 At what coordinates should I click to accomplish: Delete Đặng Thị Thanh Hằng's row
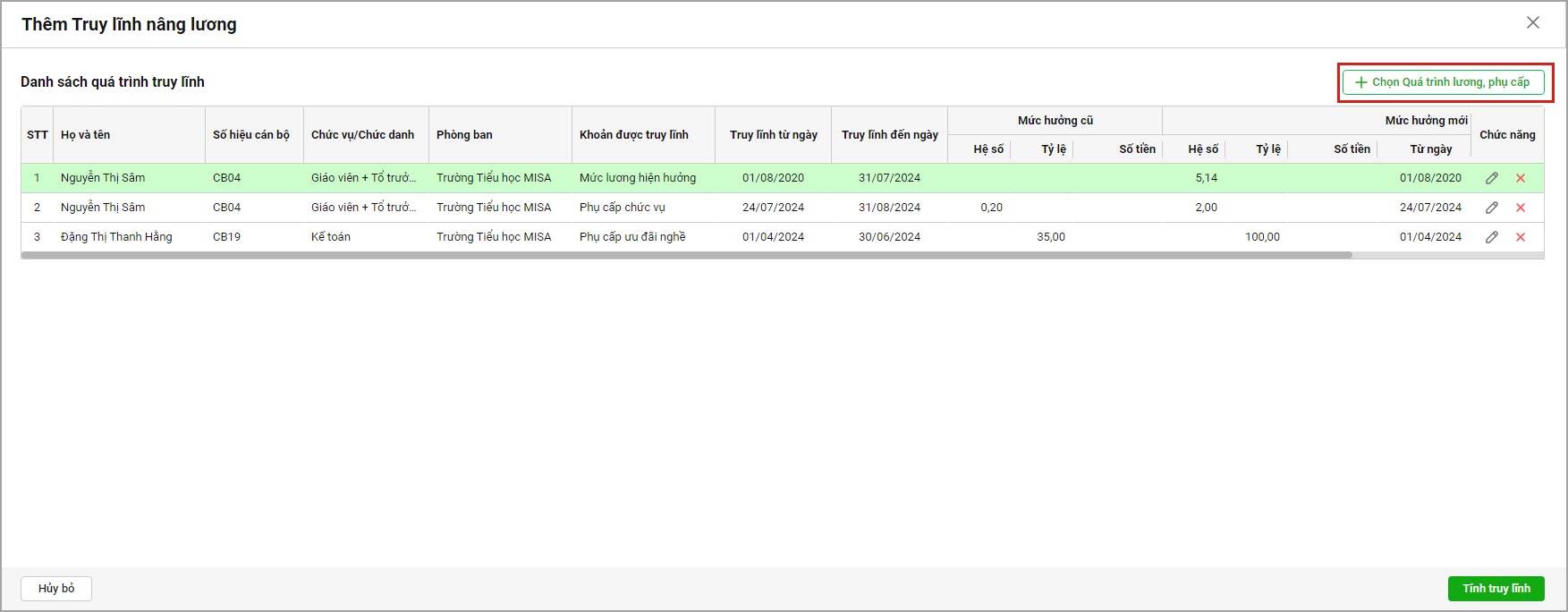[1520, 237]
